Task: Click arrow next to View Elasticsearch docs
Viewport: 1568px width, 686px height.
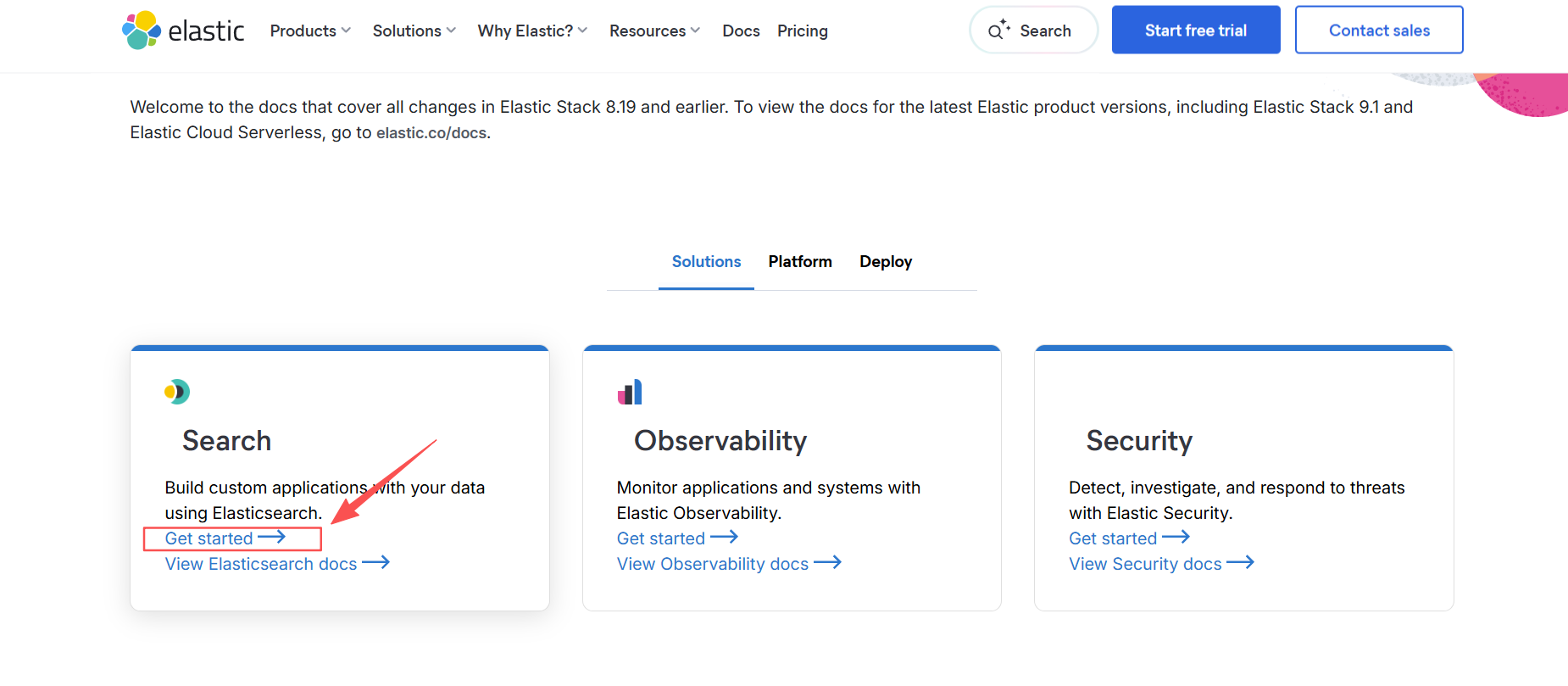Action: click(375, 563)
